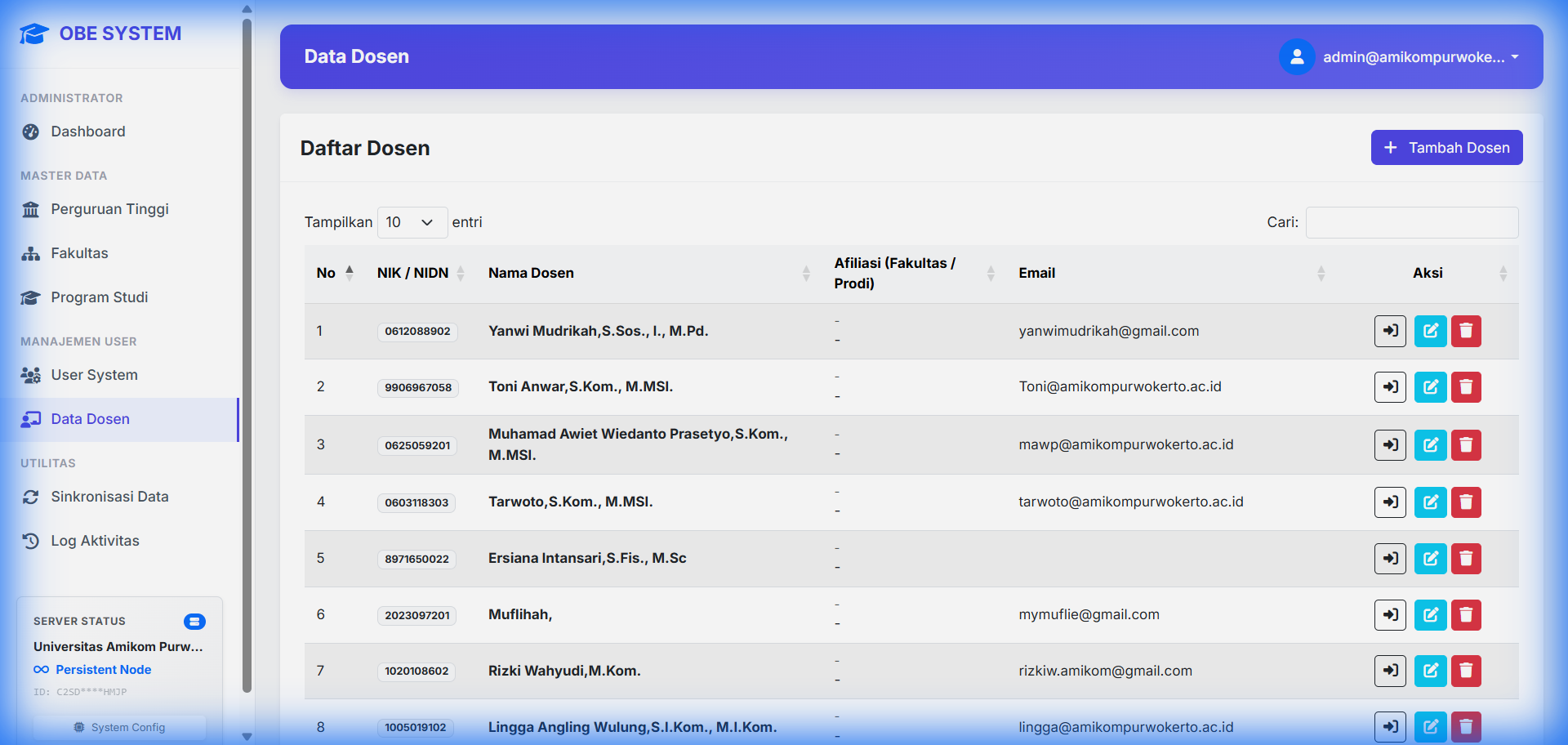
Task: Click edit icon for Ersiana Intansari
Action: coord(1430,559)
